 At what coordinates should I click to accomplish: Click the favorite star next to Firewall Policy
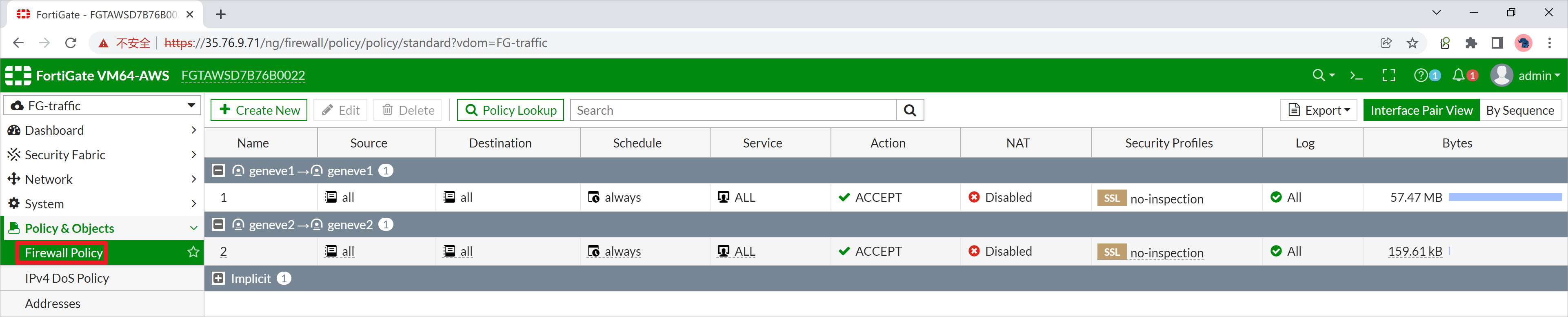pyautogui.click(x=193, y=252)
